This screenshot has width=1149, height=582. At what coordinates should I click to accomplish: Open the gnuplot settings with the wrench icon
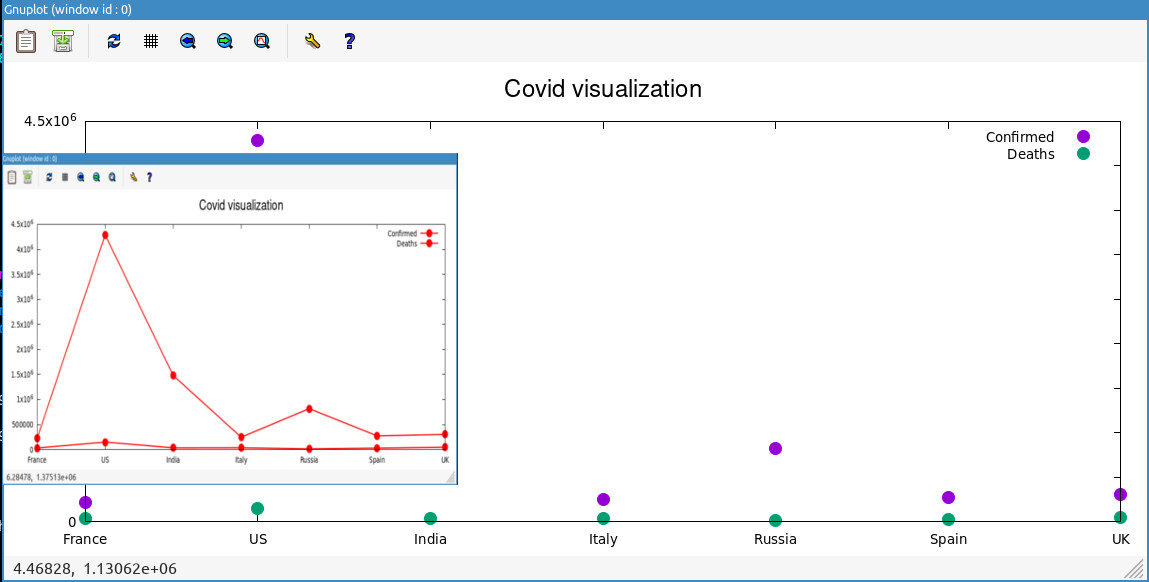click(312, 41)
